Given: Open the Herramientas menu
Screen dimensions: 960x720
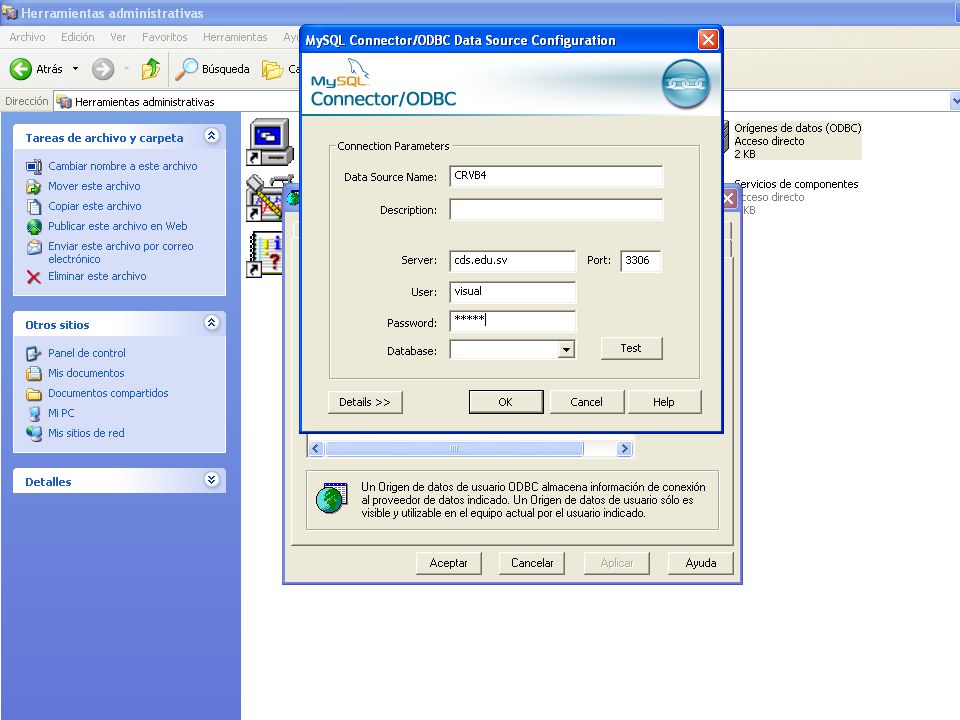Looking at the screenshot, I should pos(235,37).
